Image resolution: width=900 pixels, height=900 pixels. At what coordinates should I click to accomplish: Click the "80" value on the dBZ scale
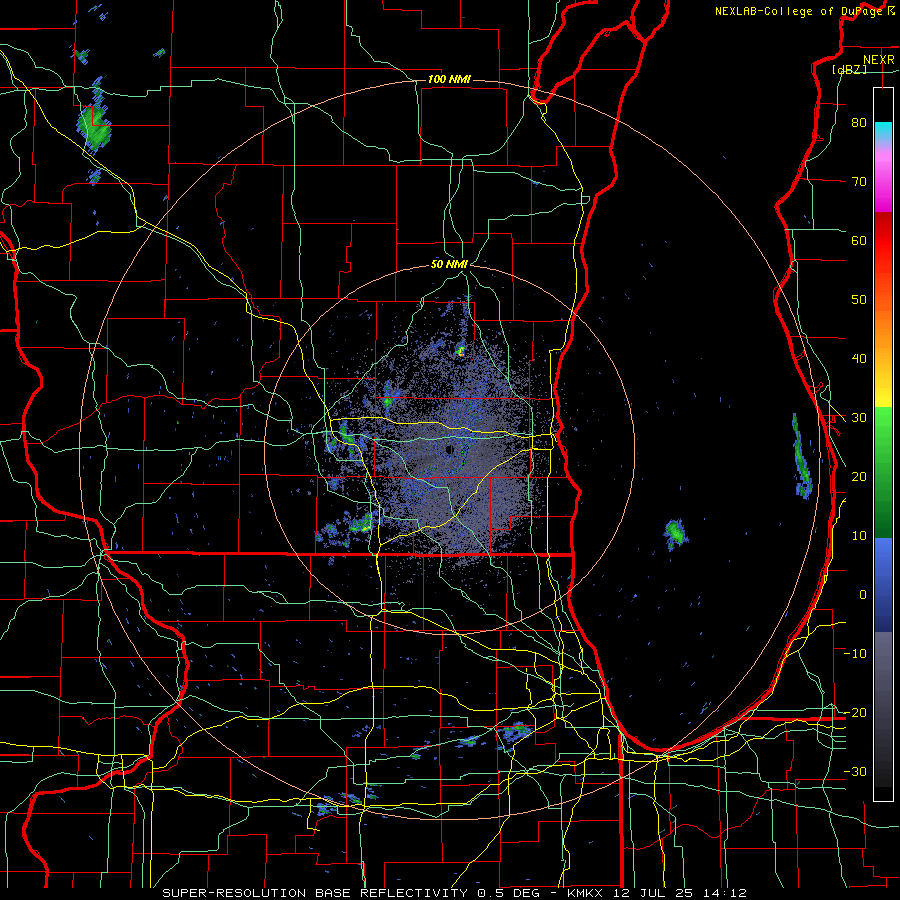[859, 122]
